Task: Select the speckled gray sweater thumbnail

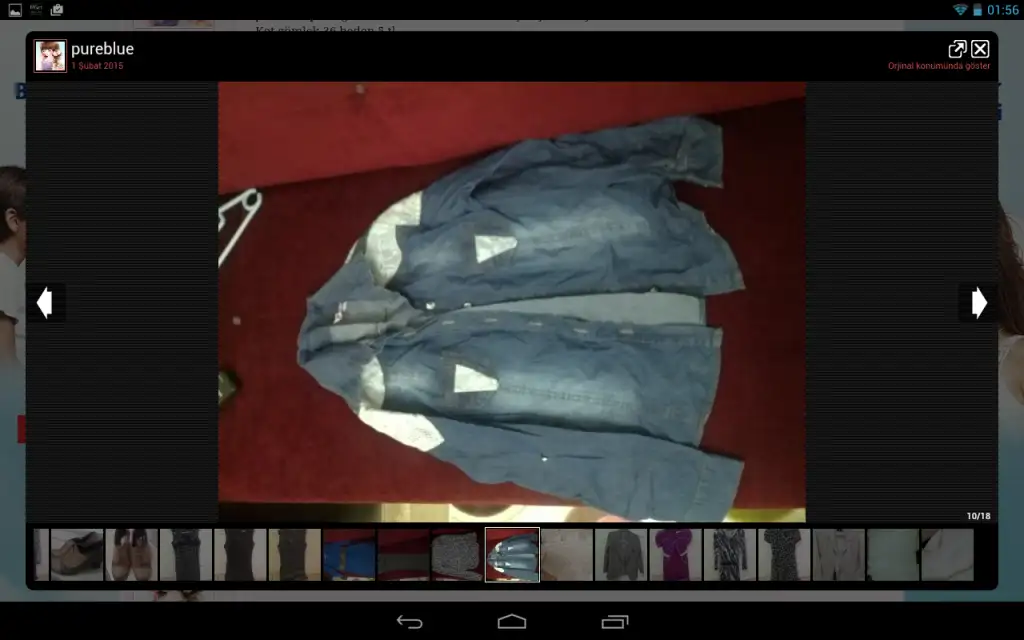Action: 457,555
